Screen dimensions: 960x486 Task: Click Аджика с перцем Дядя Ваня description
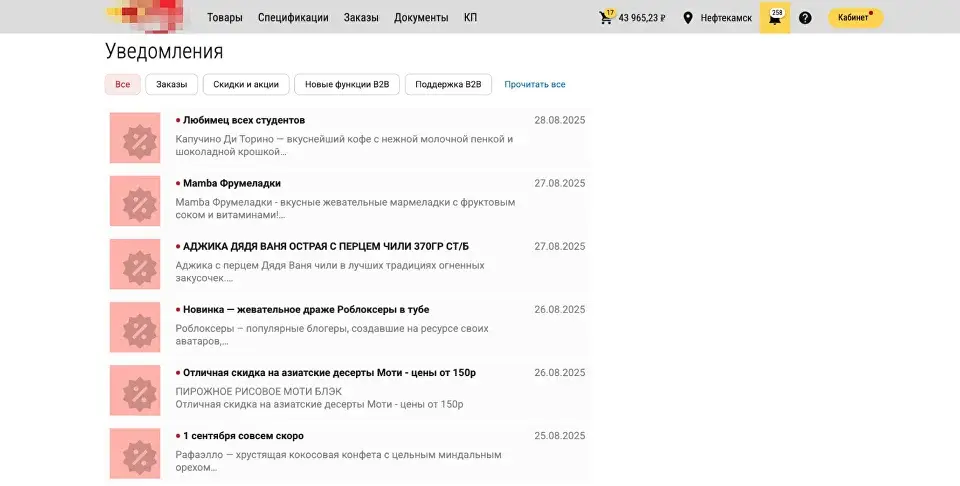330,272
